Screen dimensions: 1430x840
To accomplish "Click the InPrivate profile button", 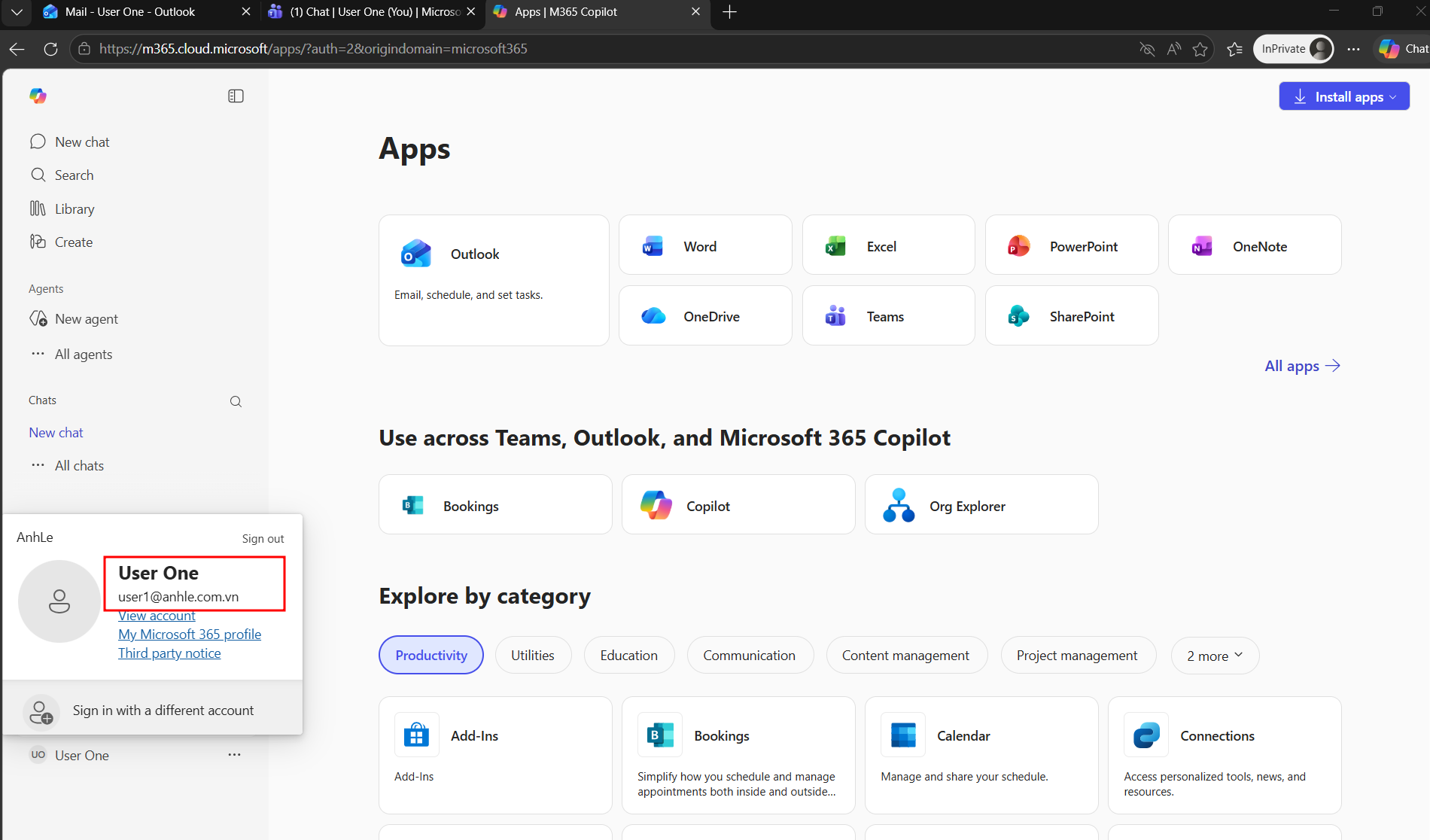I will [1295, 49].
